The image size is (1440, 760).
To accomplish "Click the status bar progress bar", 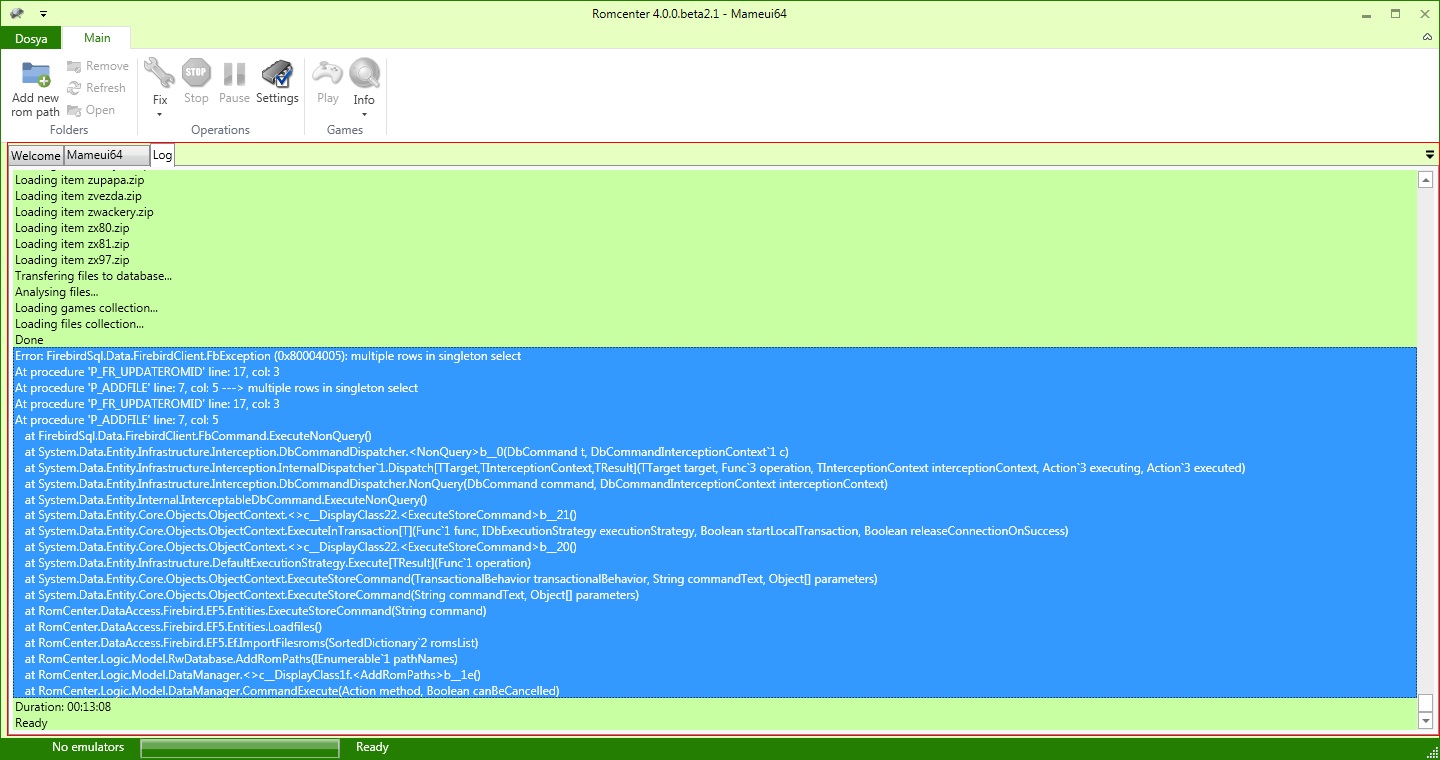I will tap(240, 747).
